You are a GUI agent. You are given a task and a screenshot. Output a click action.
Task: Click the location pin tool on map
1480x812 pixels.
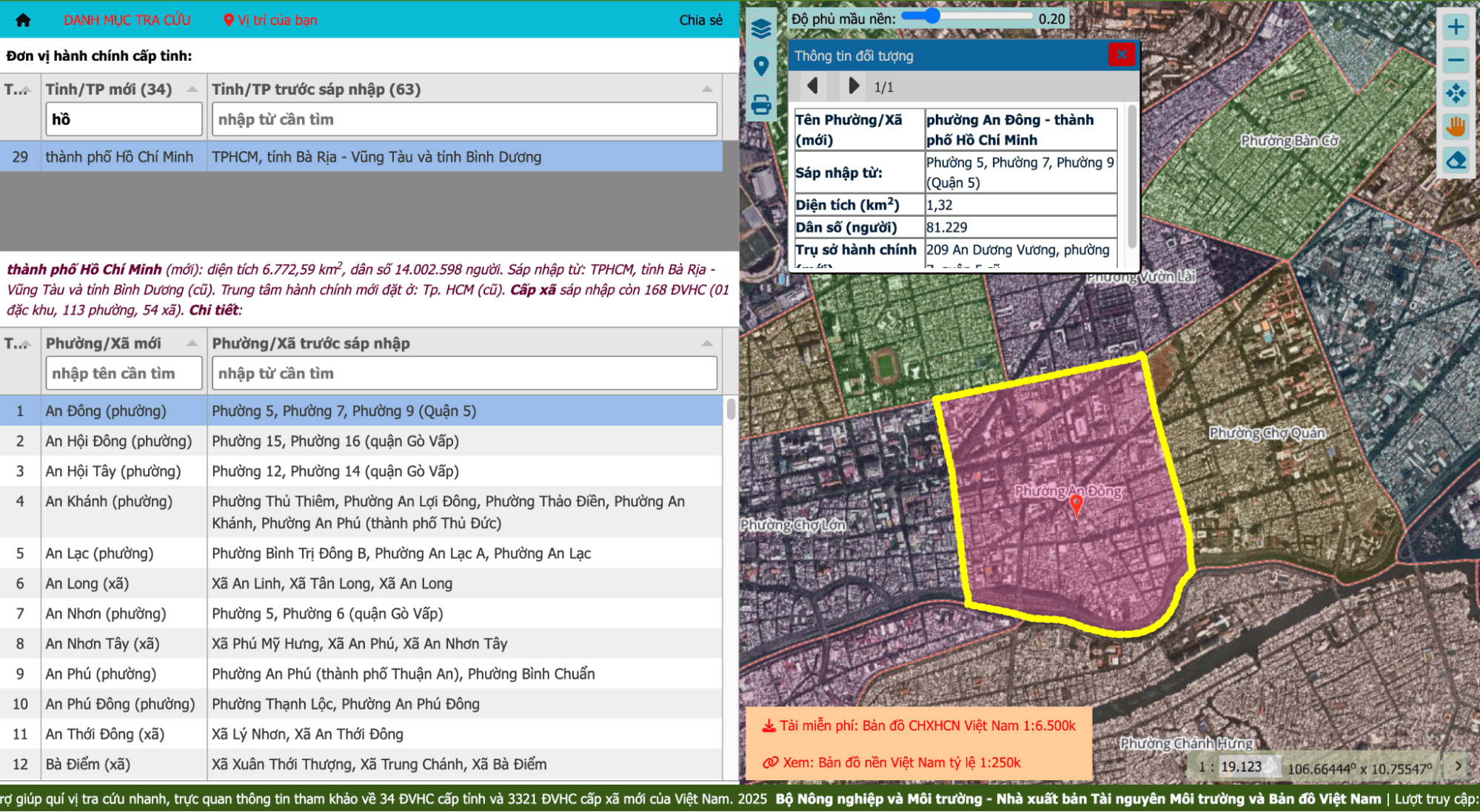(761, 67)
